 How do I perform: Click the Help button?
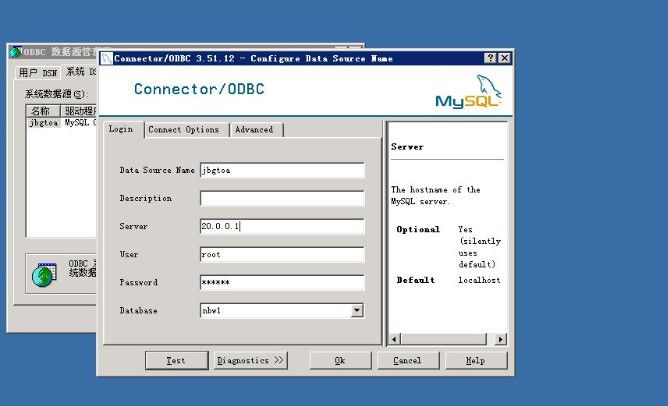pyautogui.click(x=476, y=360)
